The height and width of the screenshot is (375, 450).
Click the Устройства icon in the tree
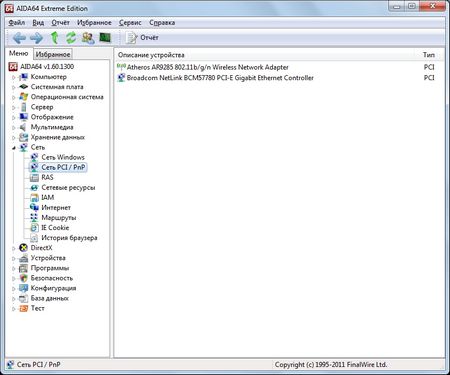coord(23,258)
